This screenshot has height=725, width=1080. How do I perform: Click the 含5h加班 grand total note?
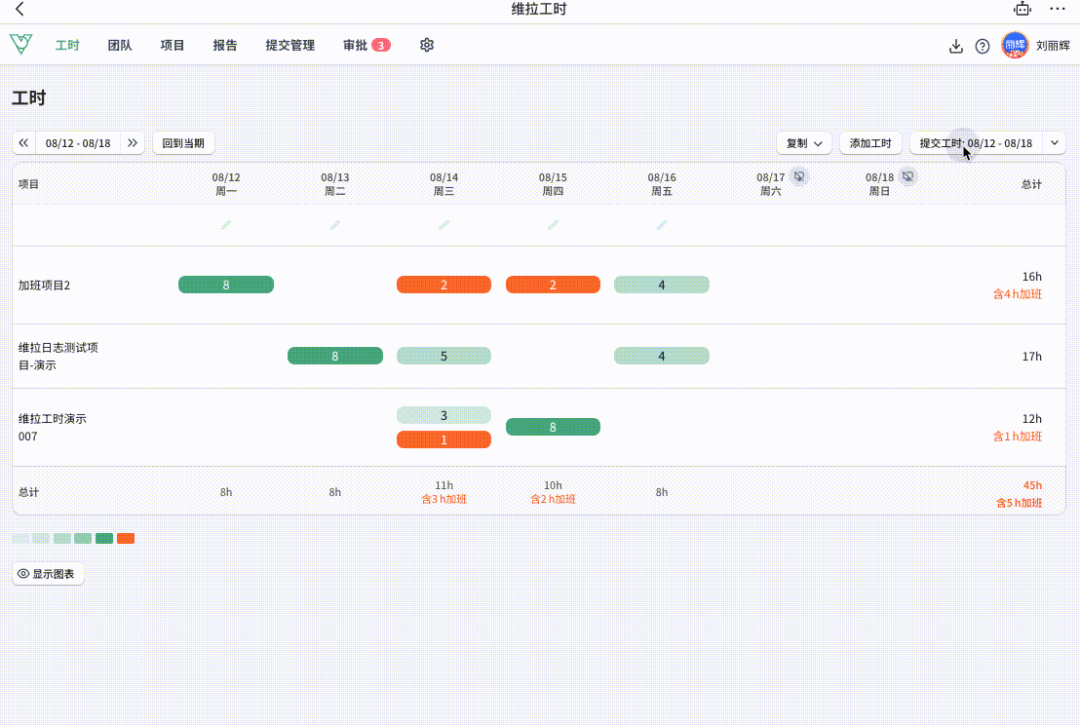pos(1019,503)
